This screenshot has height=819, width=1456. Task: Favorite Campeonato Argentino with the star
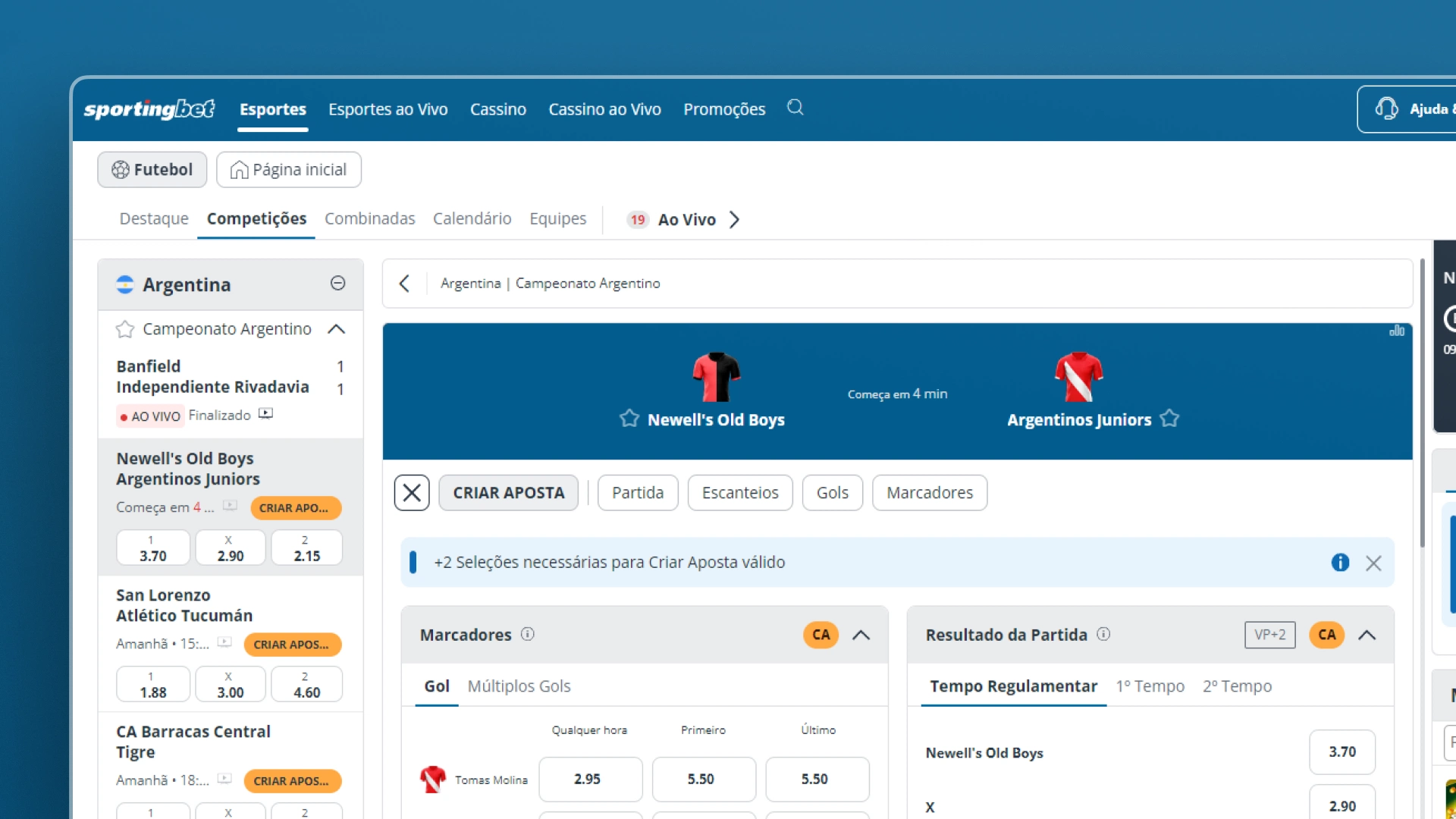[x=125, y=329]
